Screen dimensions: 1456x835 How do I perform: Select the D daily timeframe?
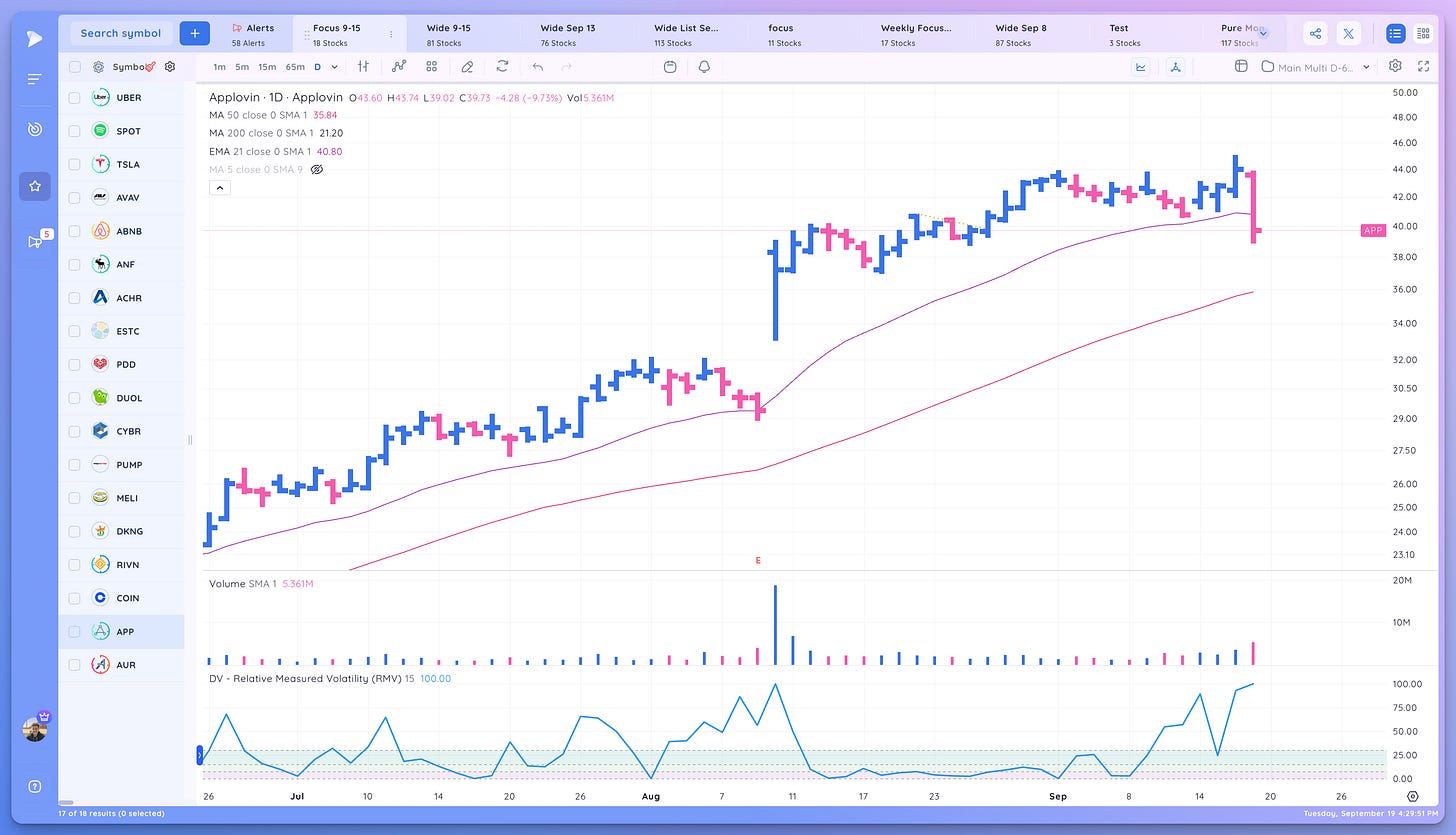tap(317, 67)
